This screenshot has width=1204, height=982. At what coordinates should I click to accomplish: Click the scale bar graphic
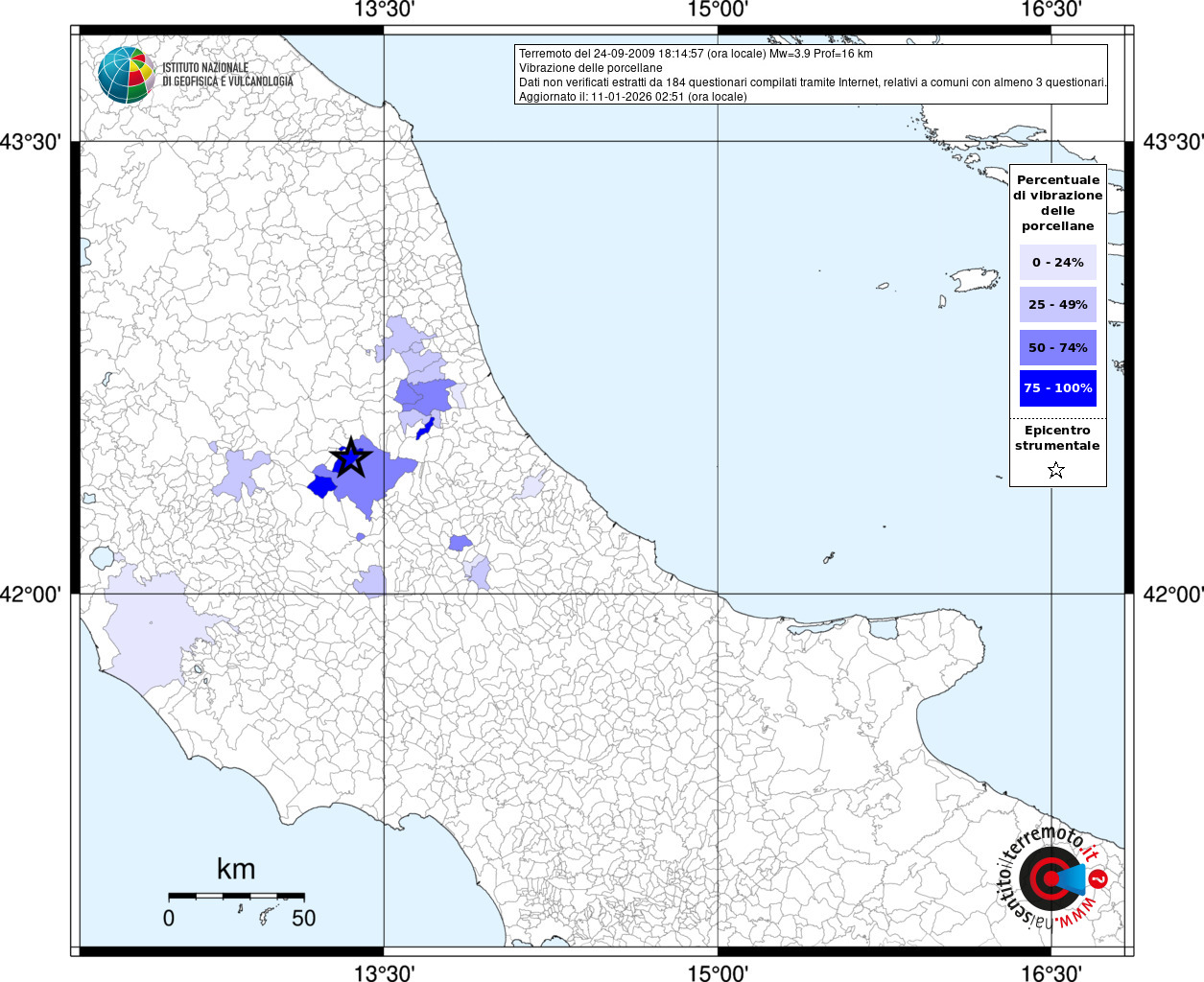pyautogui.click(x=236, y=896)
